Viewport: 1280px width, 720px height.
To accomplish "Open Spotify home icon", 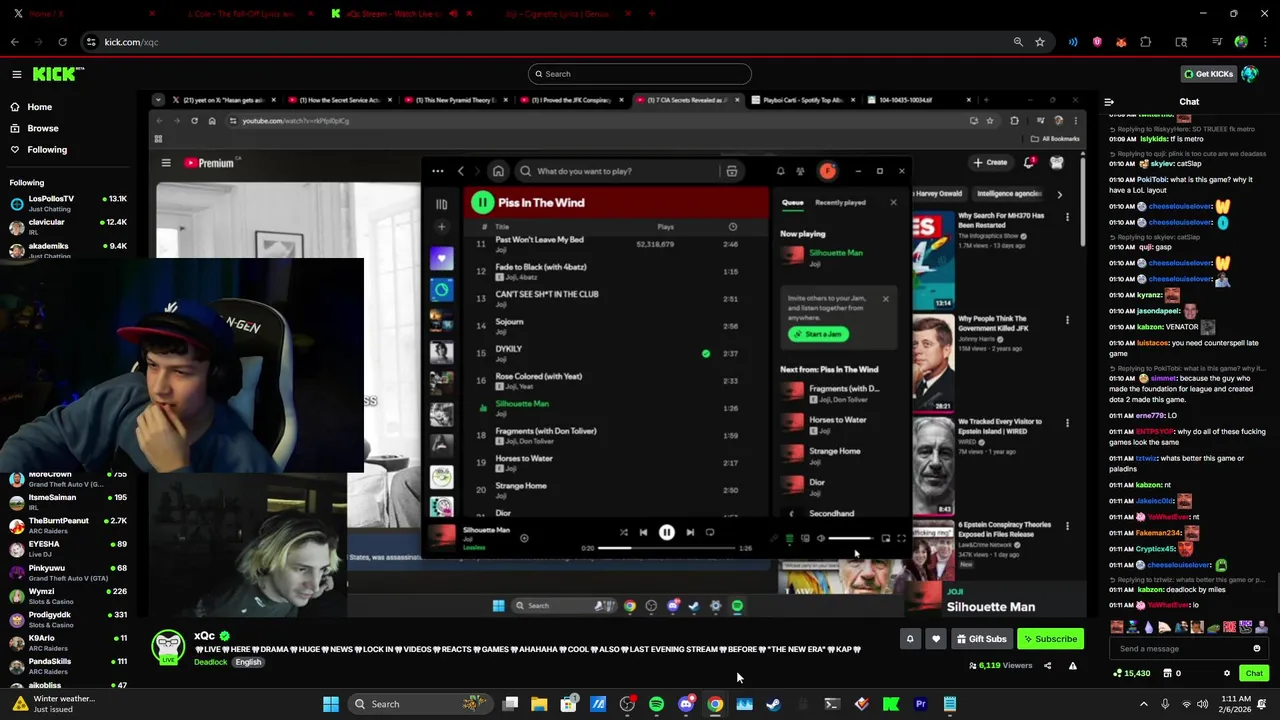I will 498,171.
